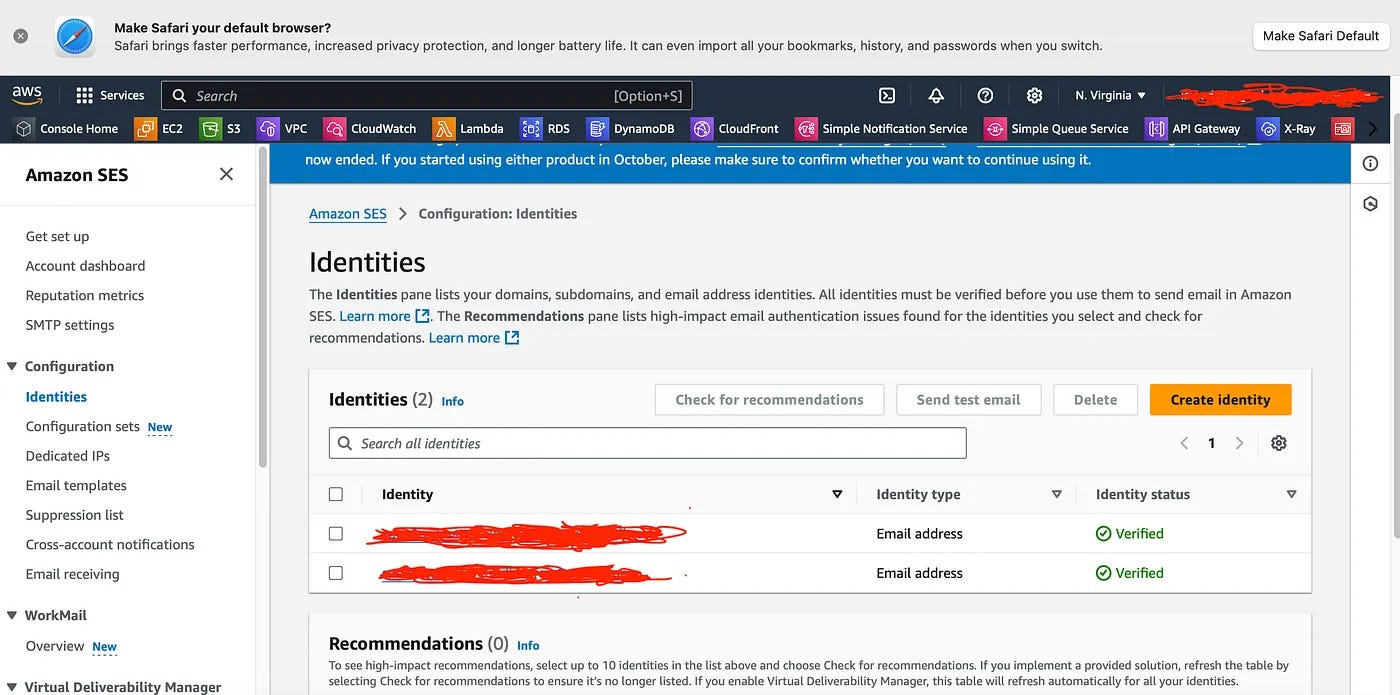1400x695 pixels.
Task: Focus the AWS console search box
Action: 426,96
